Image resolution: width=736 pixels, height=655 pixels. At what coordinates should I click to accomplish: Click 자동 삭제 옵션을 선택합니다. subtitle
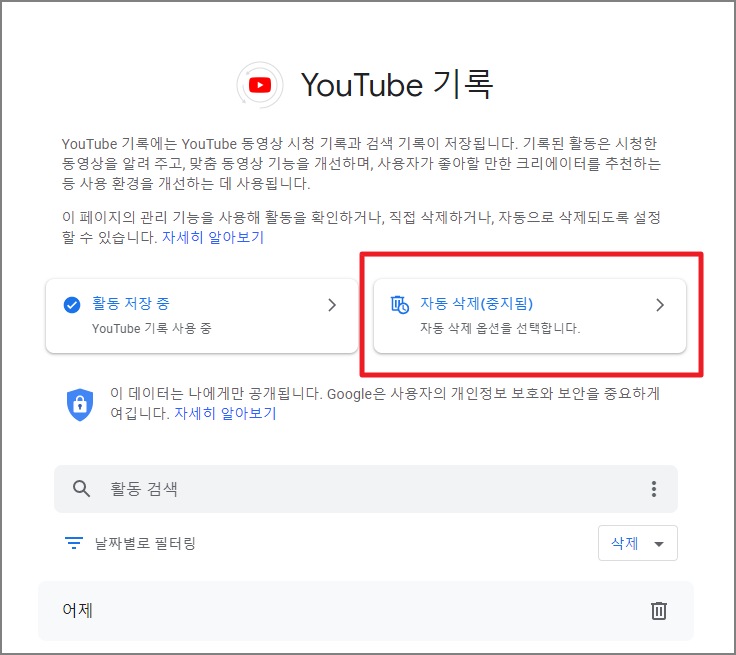[x=500, y=328]
